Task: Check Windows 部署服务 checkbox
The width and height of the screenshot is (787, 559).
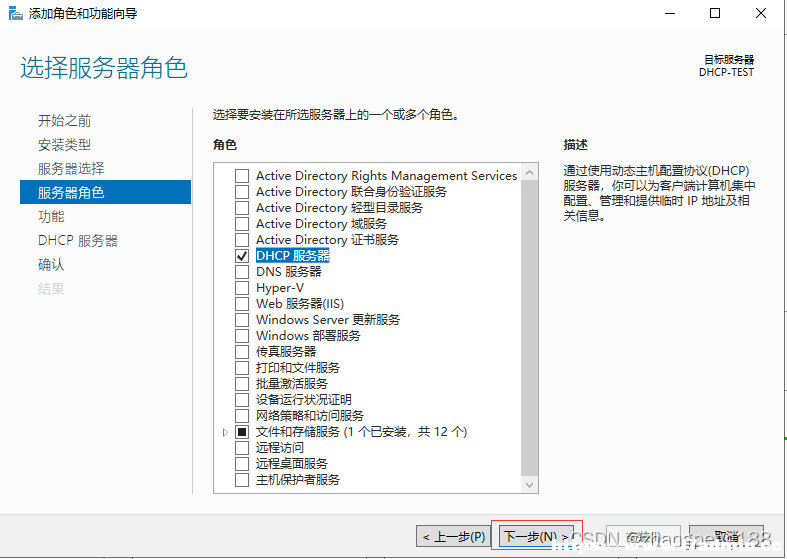Action: (x=242, y=336)
